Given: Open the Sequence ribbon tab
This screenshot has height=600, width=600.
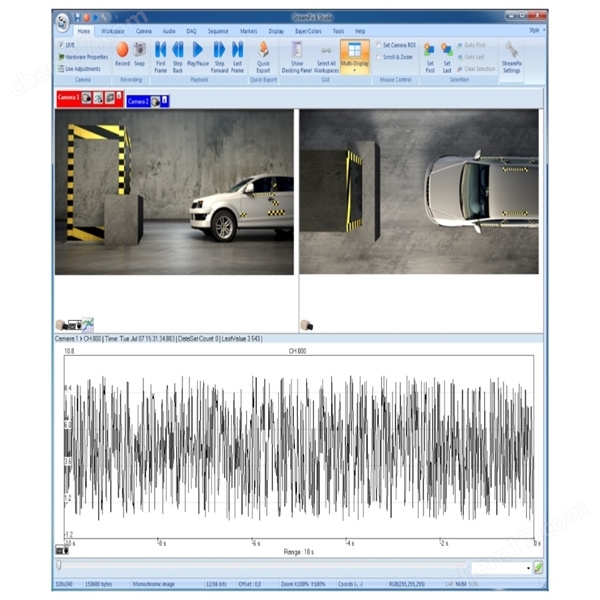Looking at the screenshot, I should [218, 31].
